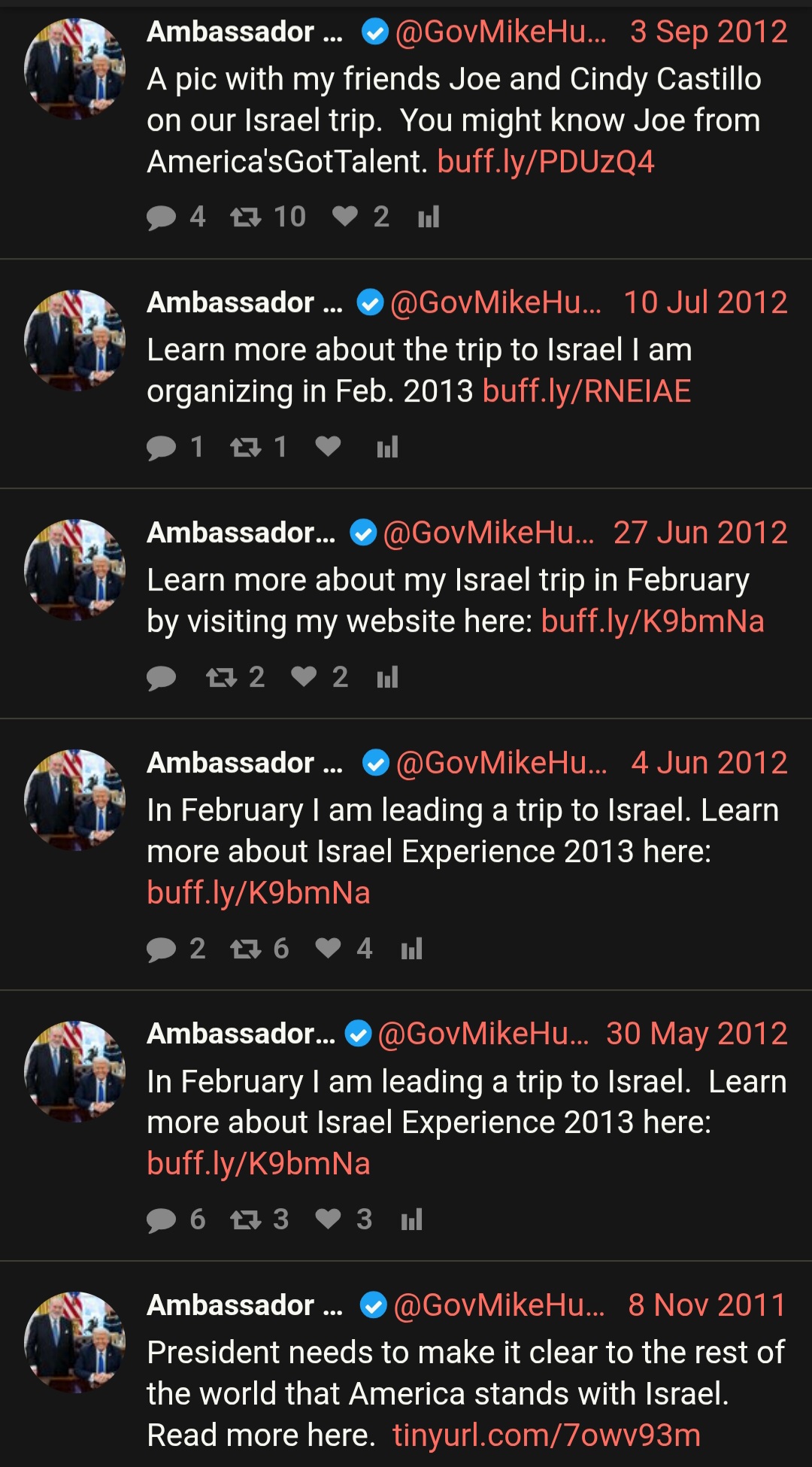Image resolution: width=812 pixels, height=1467 pixels.
Task: Like the 3 Sep 2012 tweet
Action: [x=345, y=217]
